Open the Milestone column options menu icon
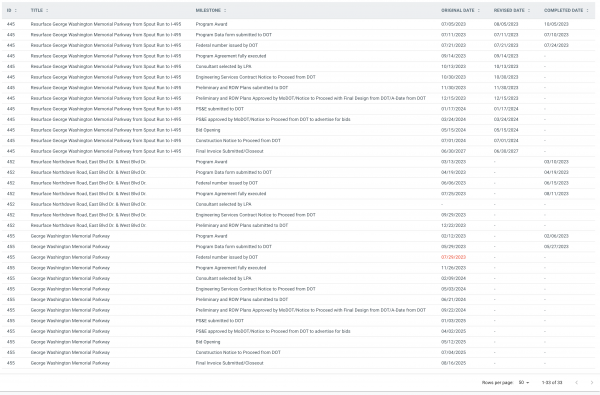The image size is (600, 395). click(225, 10)
